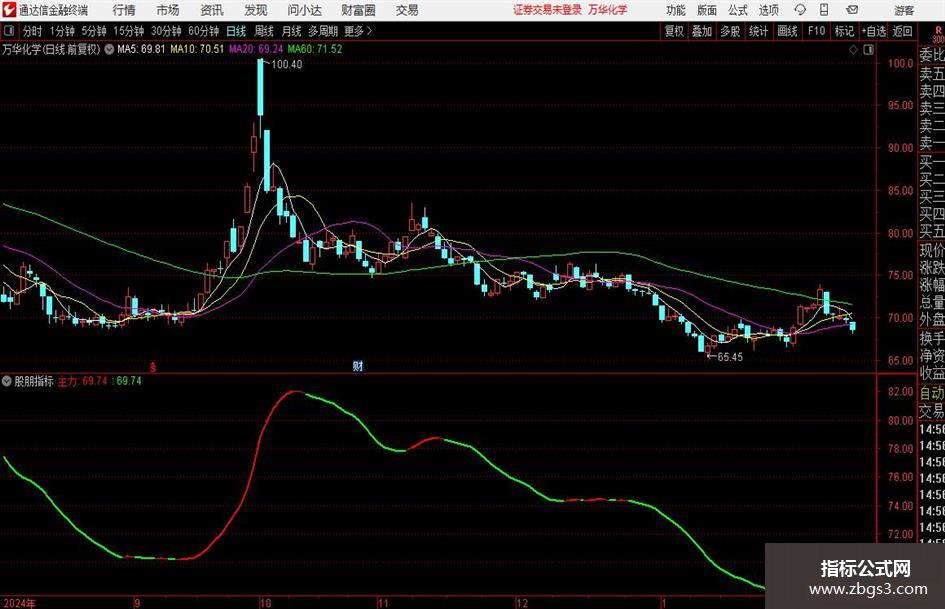Screen dimensions: 945x609
Task: Click the 证券交易未登录 login link
Action: click(x=547, y=10)
